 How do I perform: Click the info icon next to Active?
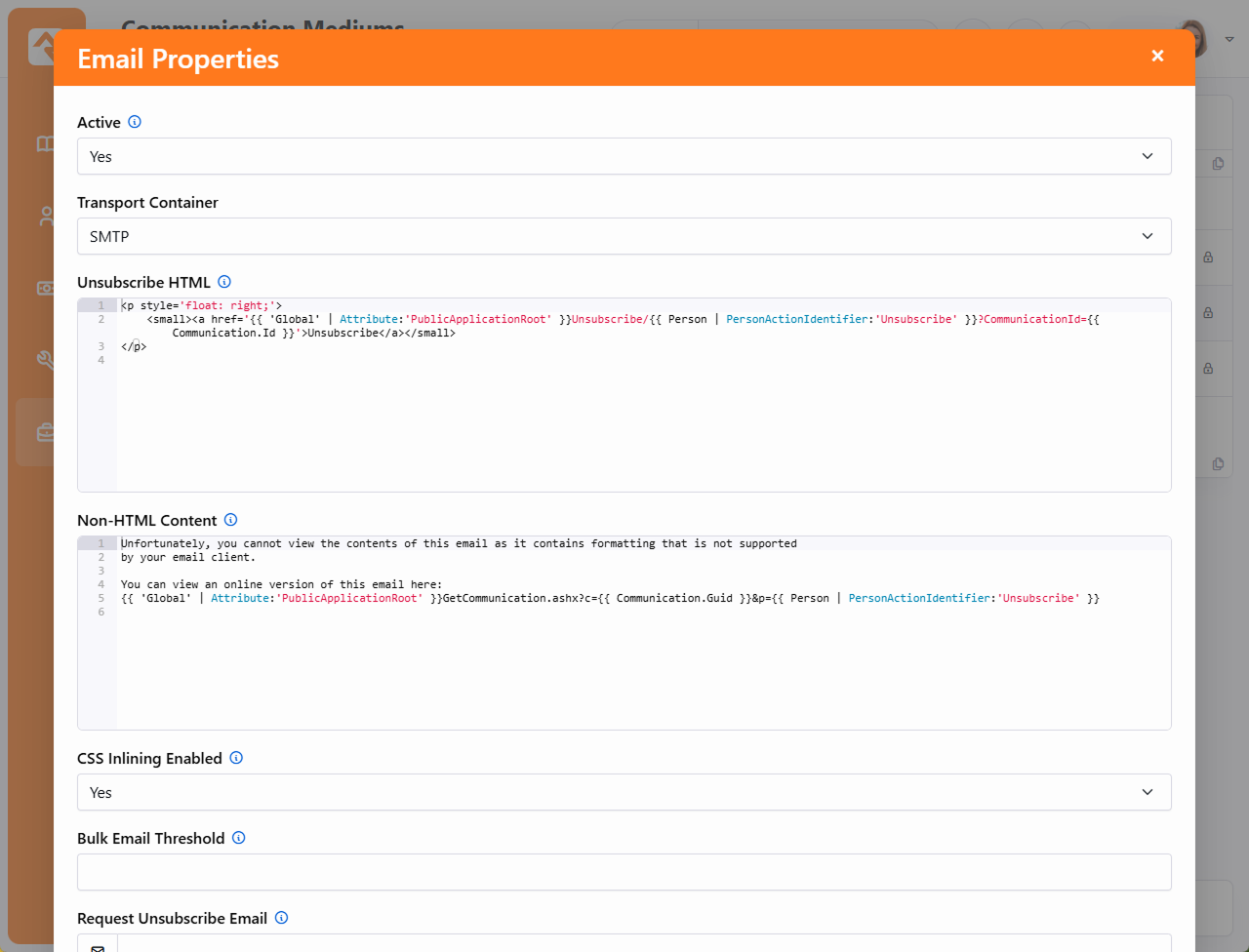[135, 122]
